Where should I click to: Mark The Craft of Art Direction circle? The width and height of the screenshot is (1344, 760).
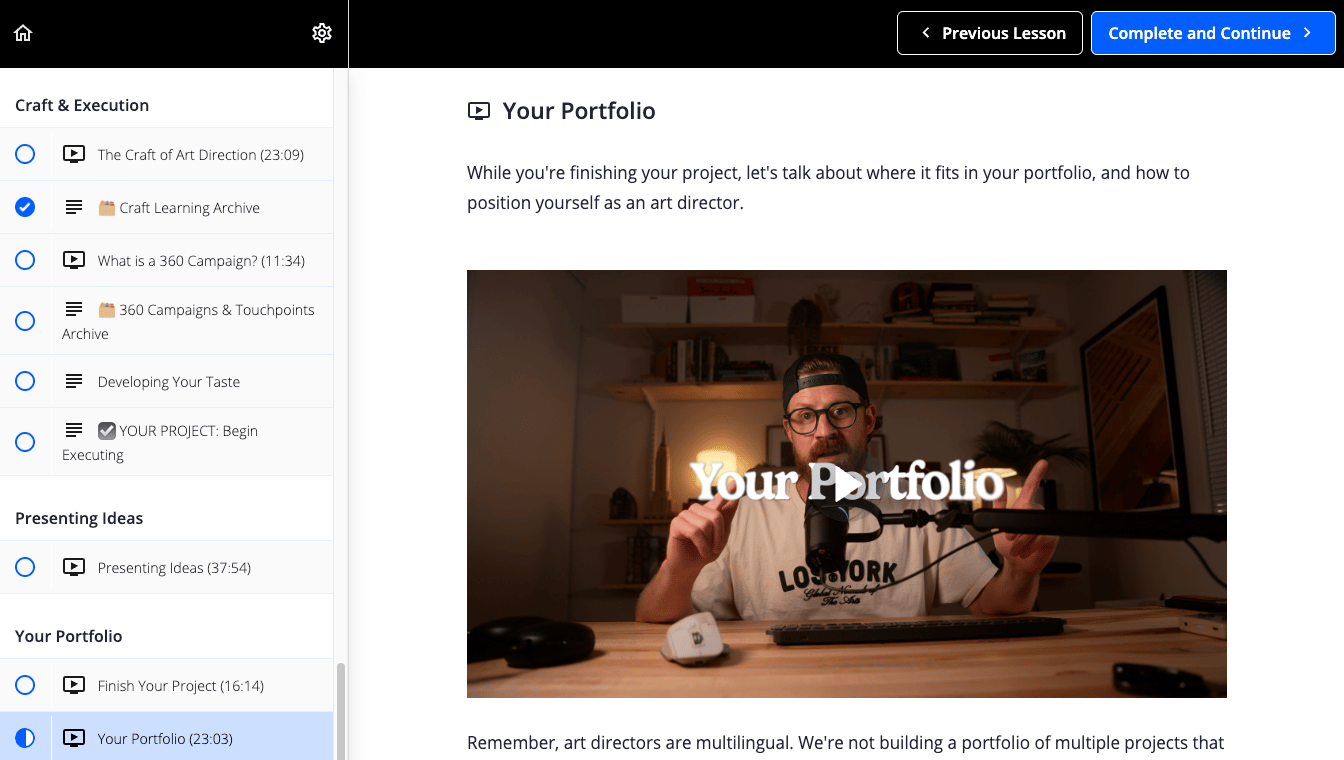[x=25, y=154]
